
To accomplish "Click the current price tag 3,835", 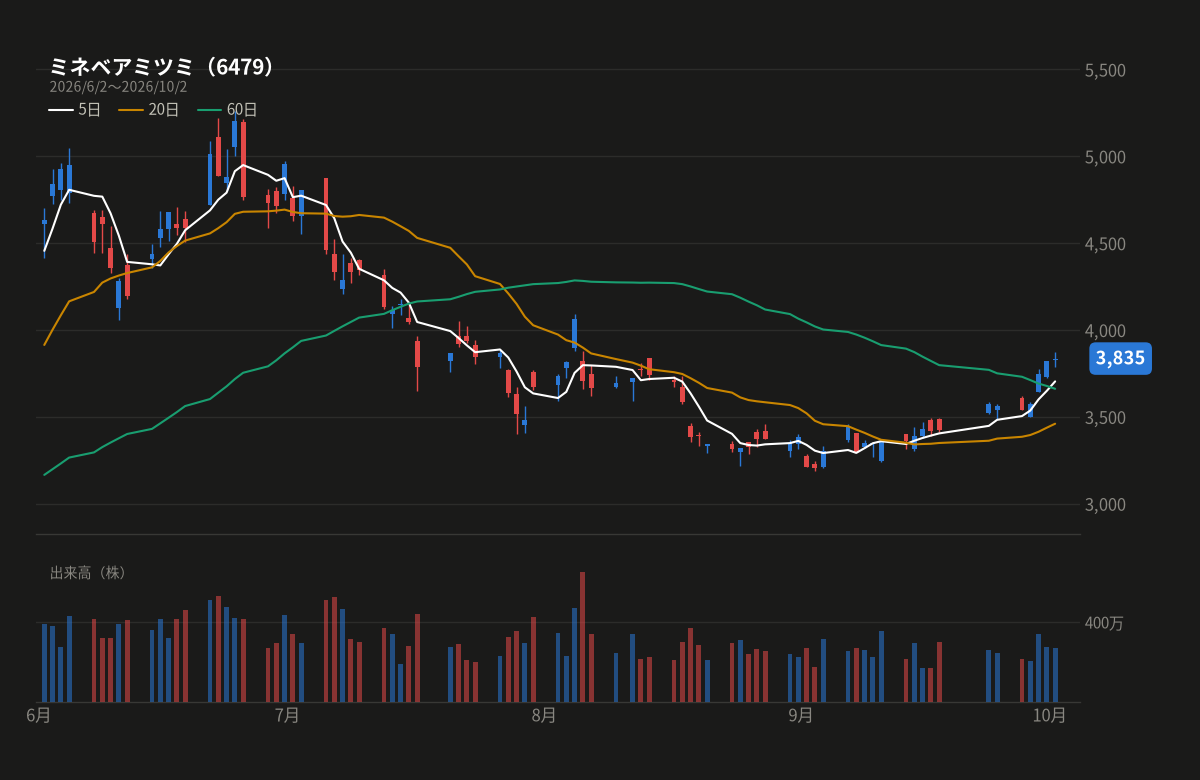I will pyautogui.click(x=1120, y=358).
